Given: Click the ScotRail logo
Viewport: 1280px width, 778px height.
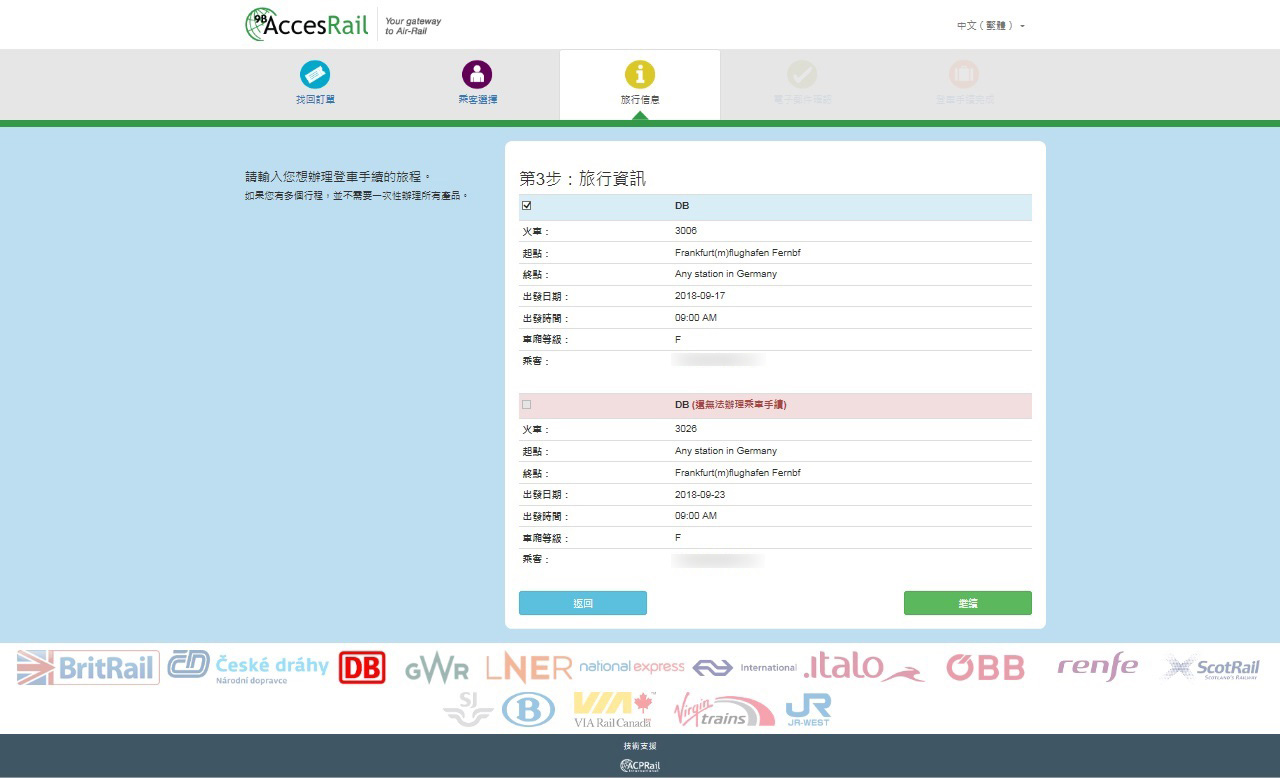Looking at the screenshot, I should (1211, 667).
